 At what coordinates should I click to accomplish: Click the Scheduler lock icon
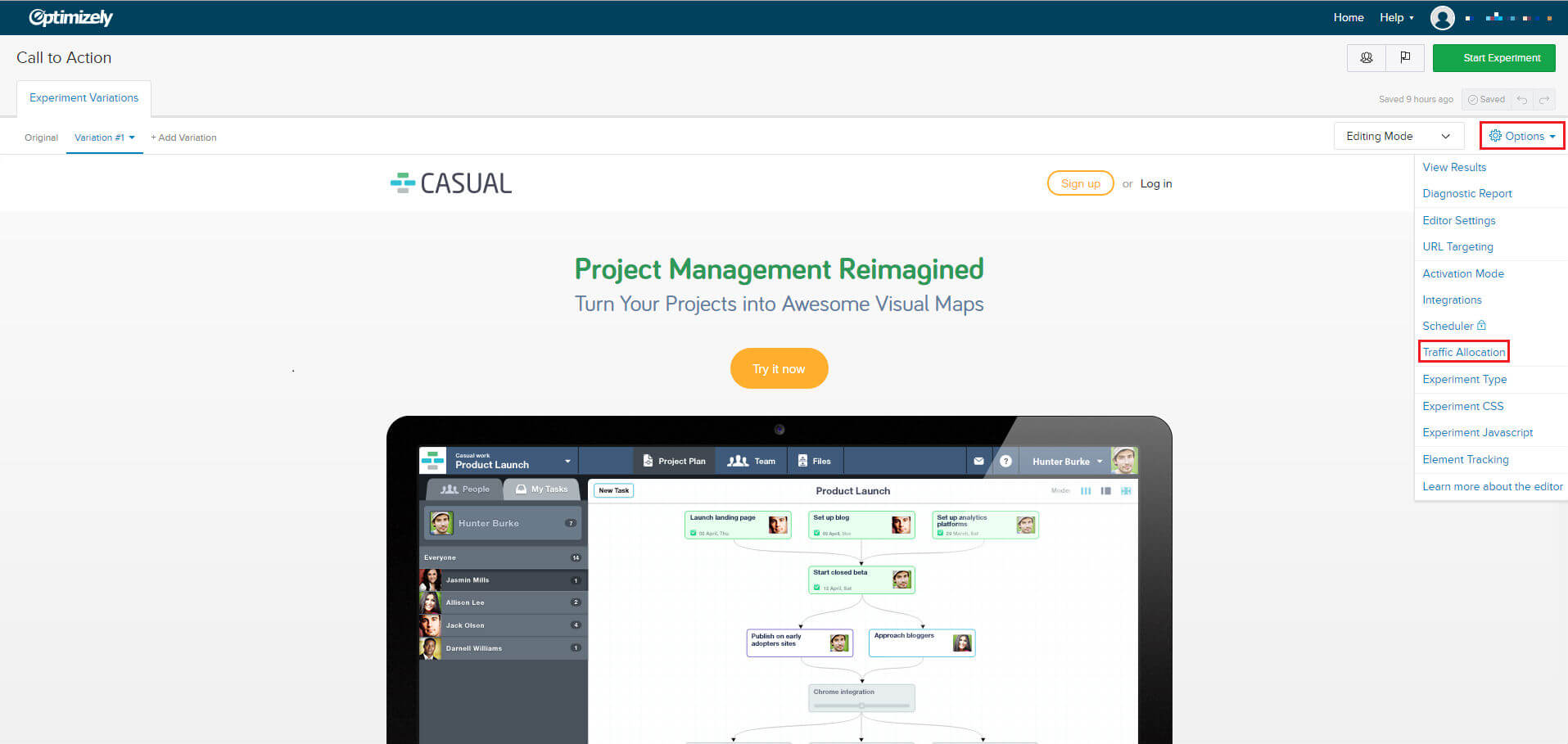click(1481, 325)
